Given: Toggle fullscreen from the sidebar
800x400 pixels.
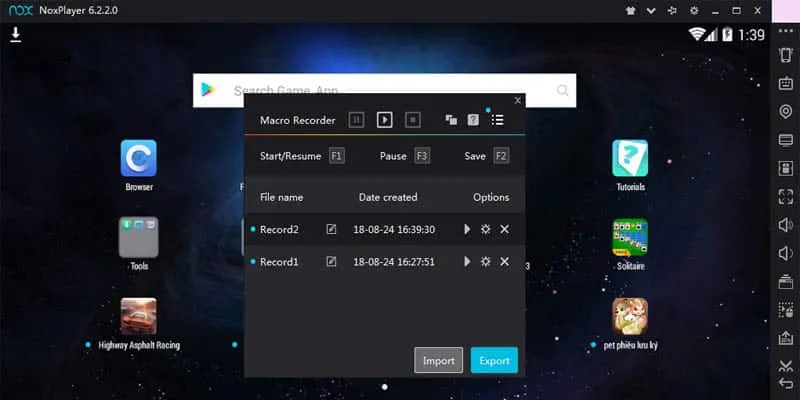Looking at the screenshot, I should tap(786, 196).
